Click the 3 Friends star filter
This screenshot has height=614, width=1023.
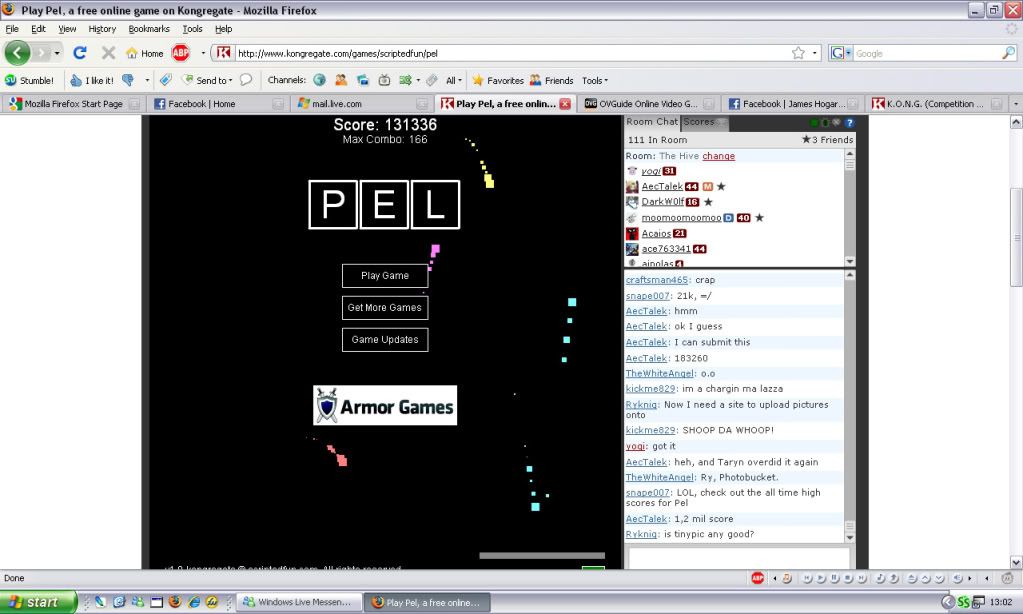coord(827,140)
